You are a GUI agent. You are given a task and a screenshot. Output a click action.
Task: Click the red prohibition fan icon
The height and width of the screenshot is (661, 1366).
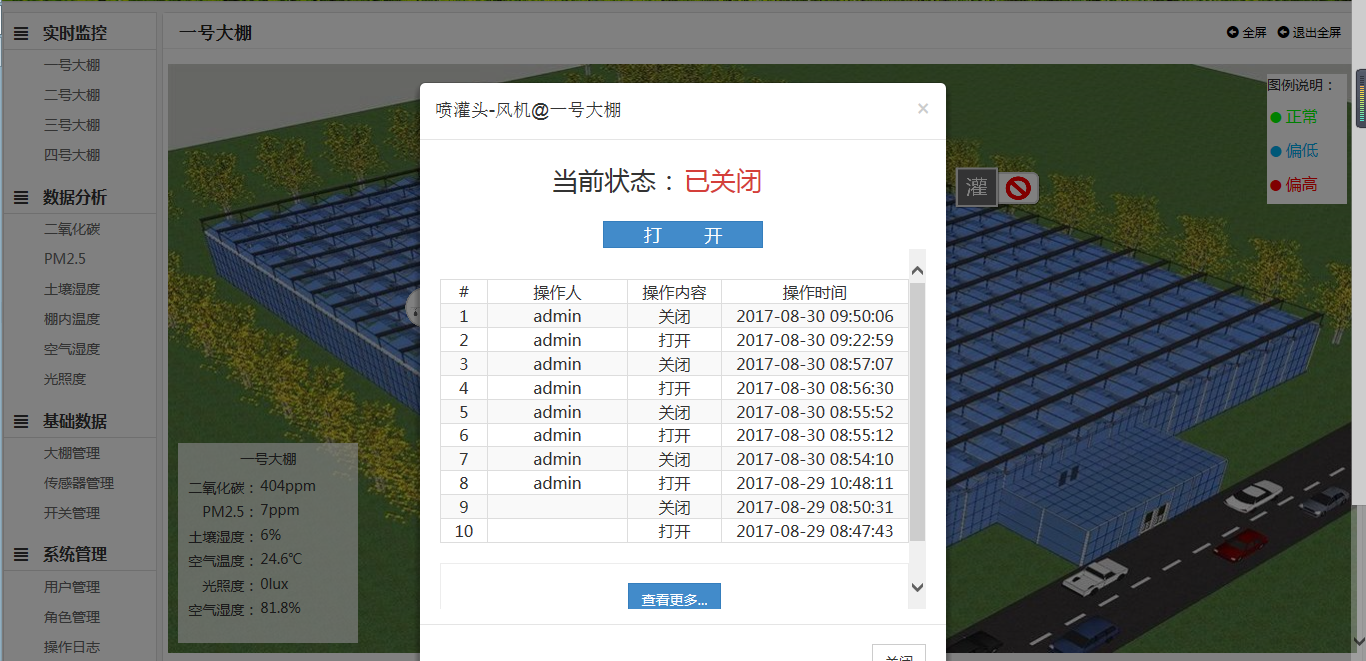(1018, 188)
